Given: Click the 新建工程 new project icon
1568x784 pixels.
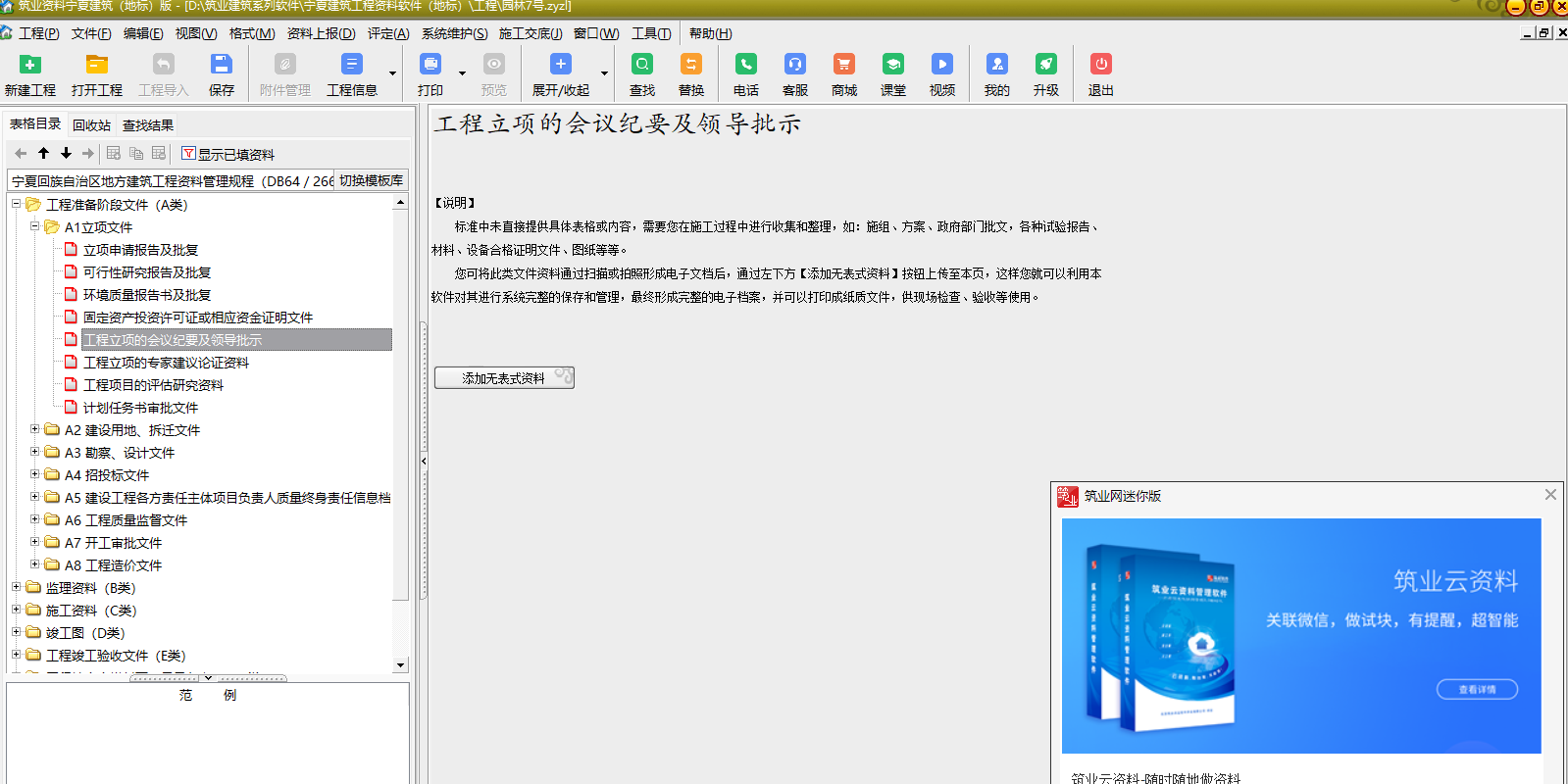Looking at the screenshot, I should [x=30, y=66].
